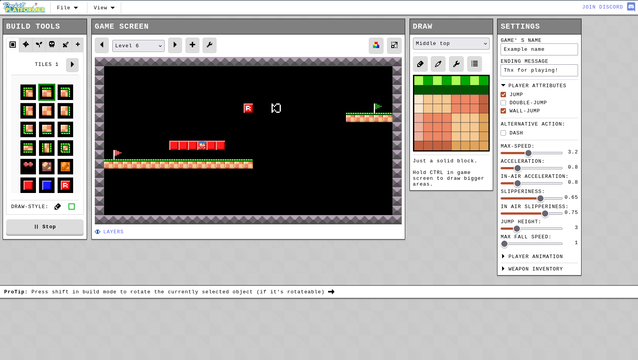Enable the Double-Jump checkbox

coord(503,103)
